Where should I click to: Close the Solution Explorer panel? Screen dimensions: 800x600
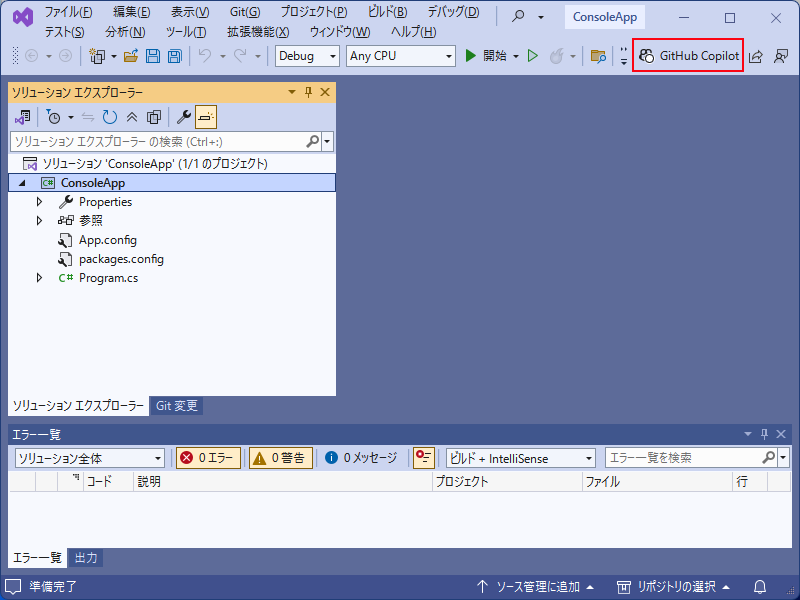(325, 92)
